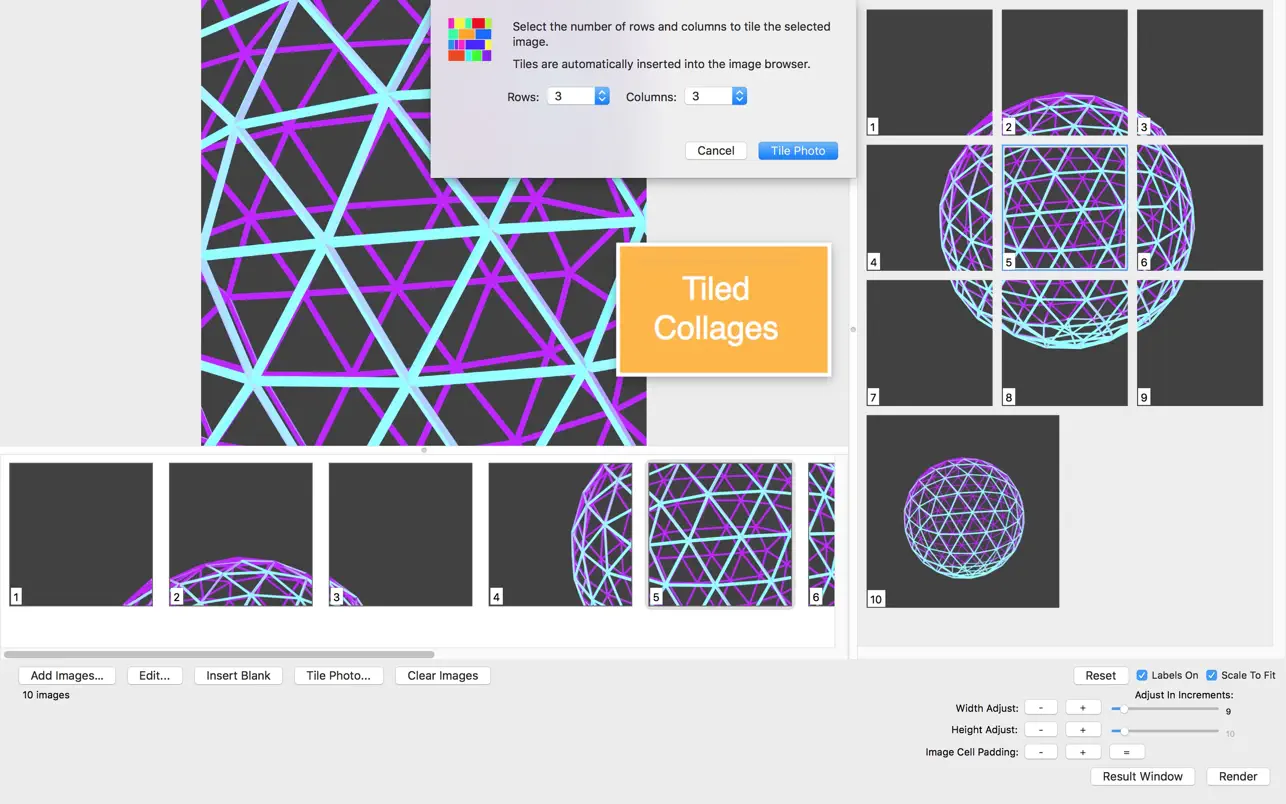This screenshot has height=804, width=1286.
Task: Decrease the Height Adjust value
Action: pos(1041,730)
